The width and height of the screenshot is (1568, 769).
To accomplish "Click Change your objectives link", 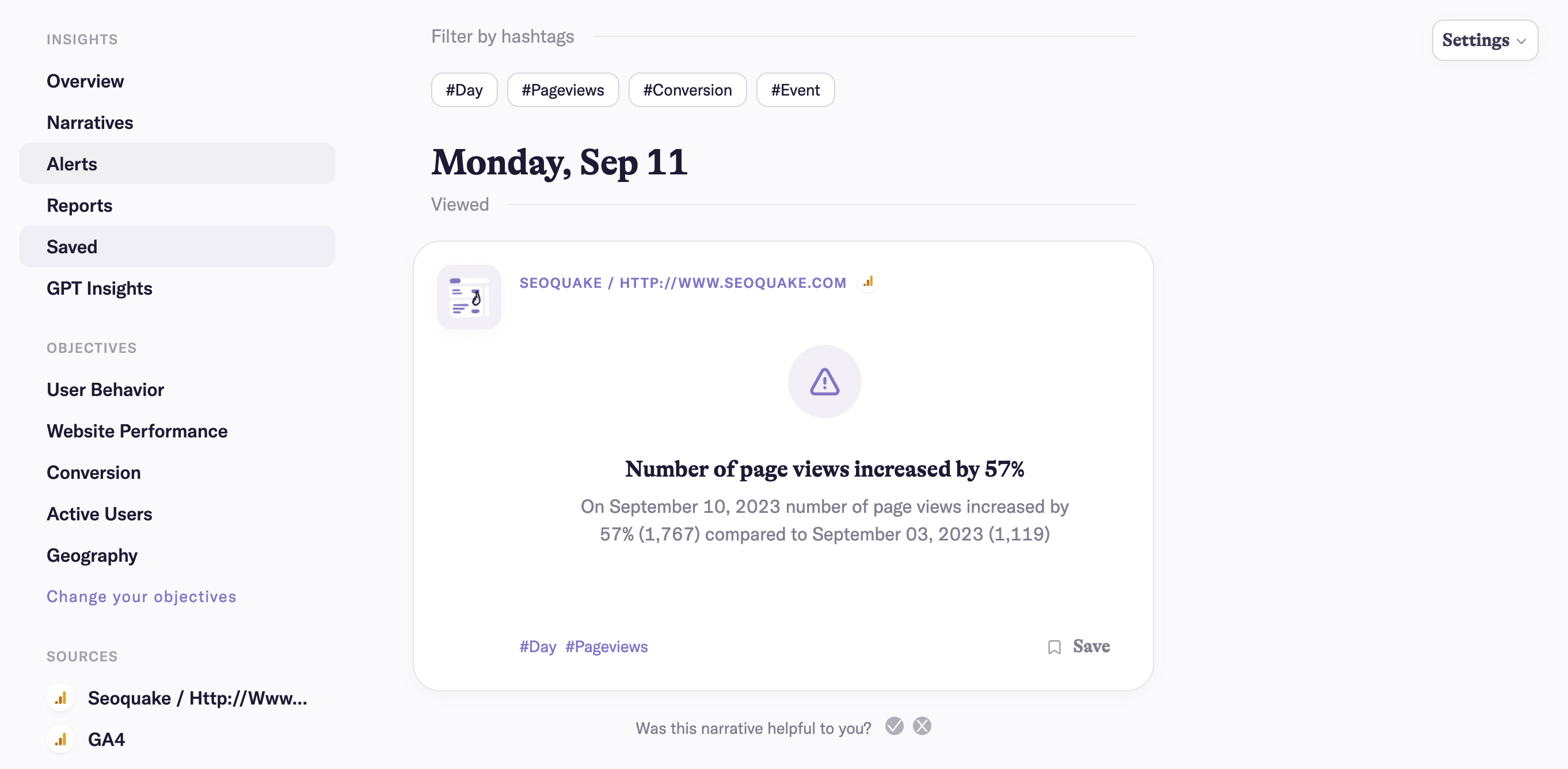I will pos(141,596).
